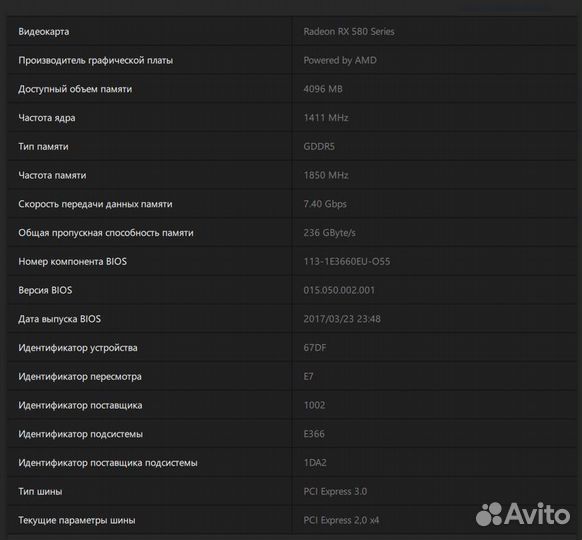The image size is (582, 540).
Task: Click the '113-1E3660EU-O55' value
Action: coord(347,262)
